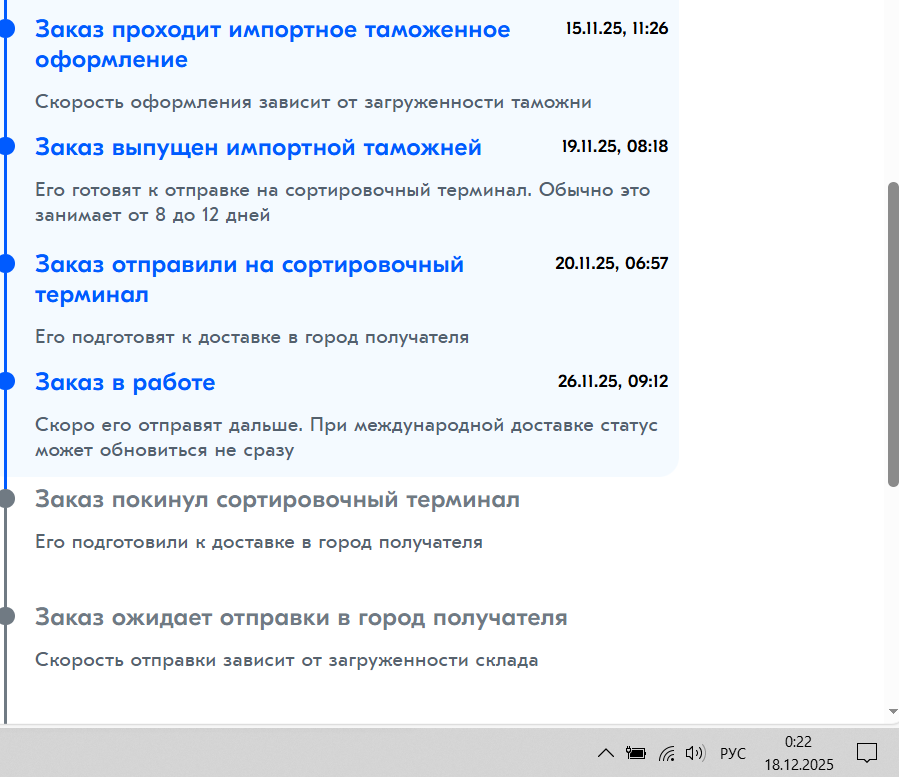This screenshot has height=777, width=899.
Task: Open the taskbar clock and date
Action: (798, 753)
